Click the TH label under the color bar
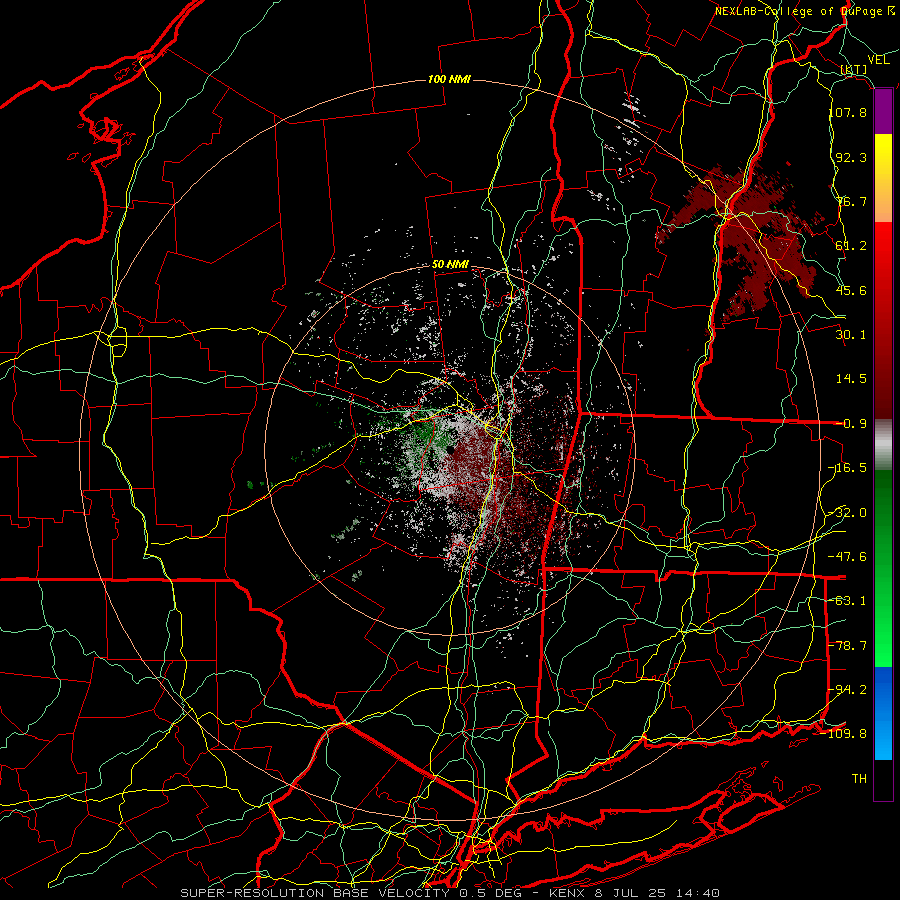 [x=859, y=779]
